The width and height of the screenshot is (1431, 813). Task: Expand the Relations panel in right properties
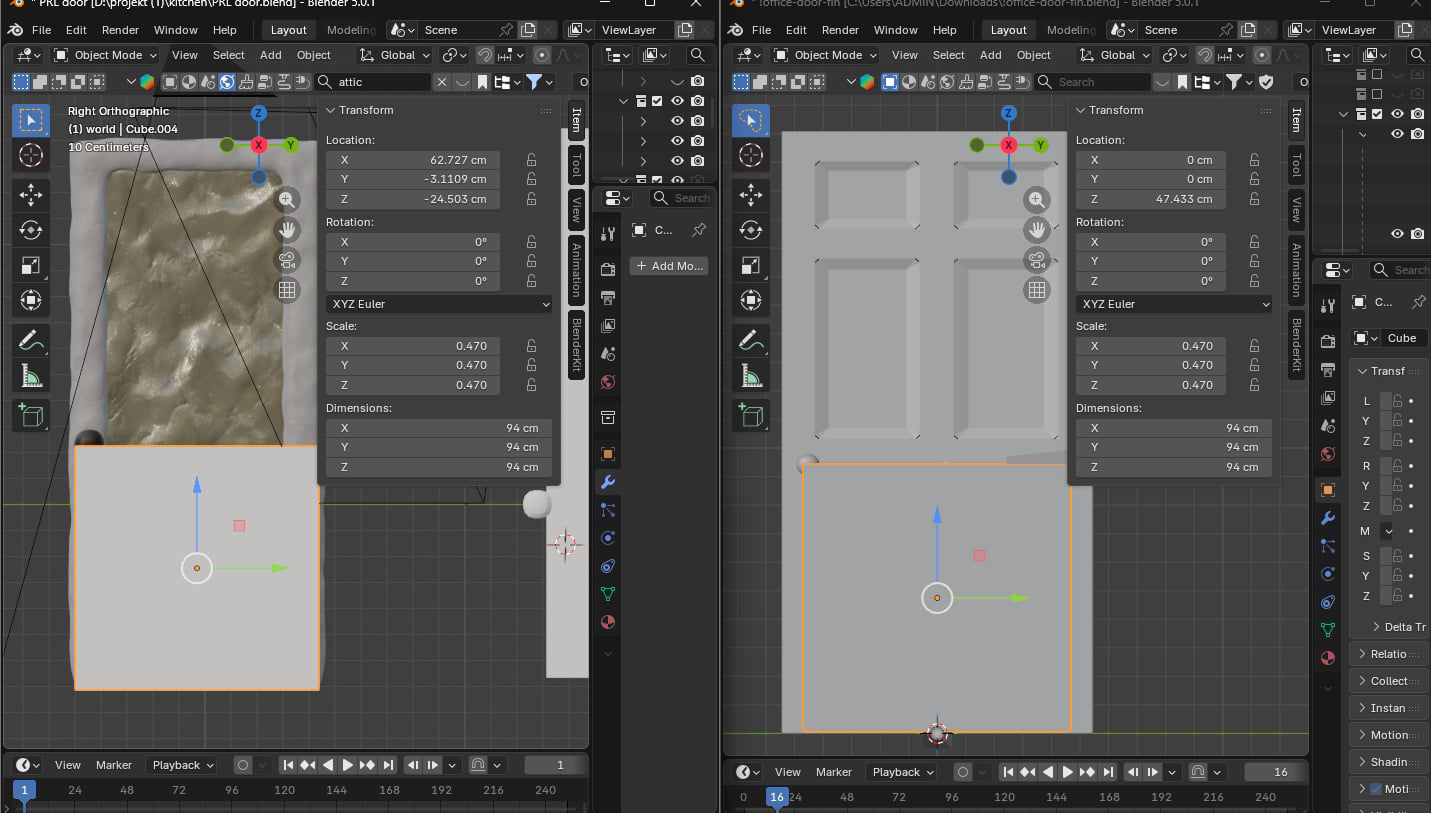1388,654
